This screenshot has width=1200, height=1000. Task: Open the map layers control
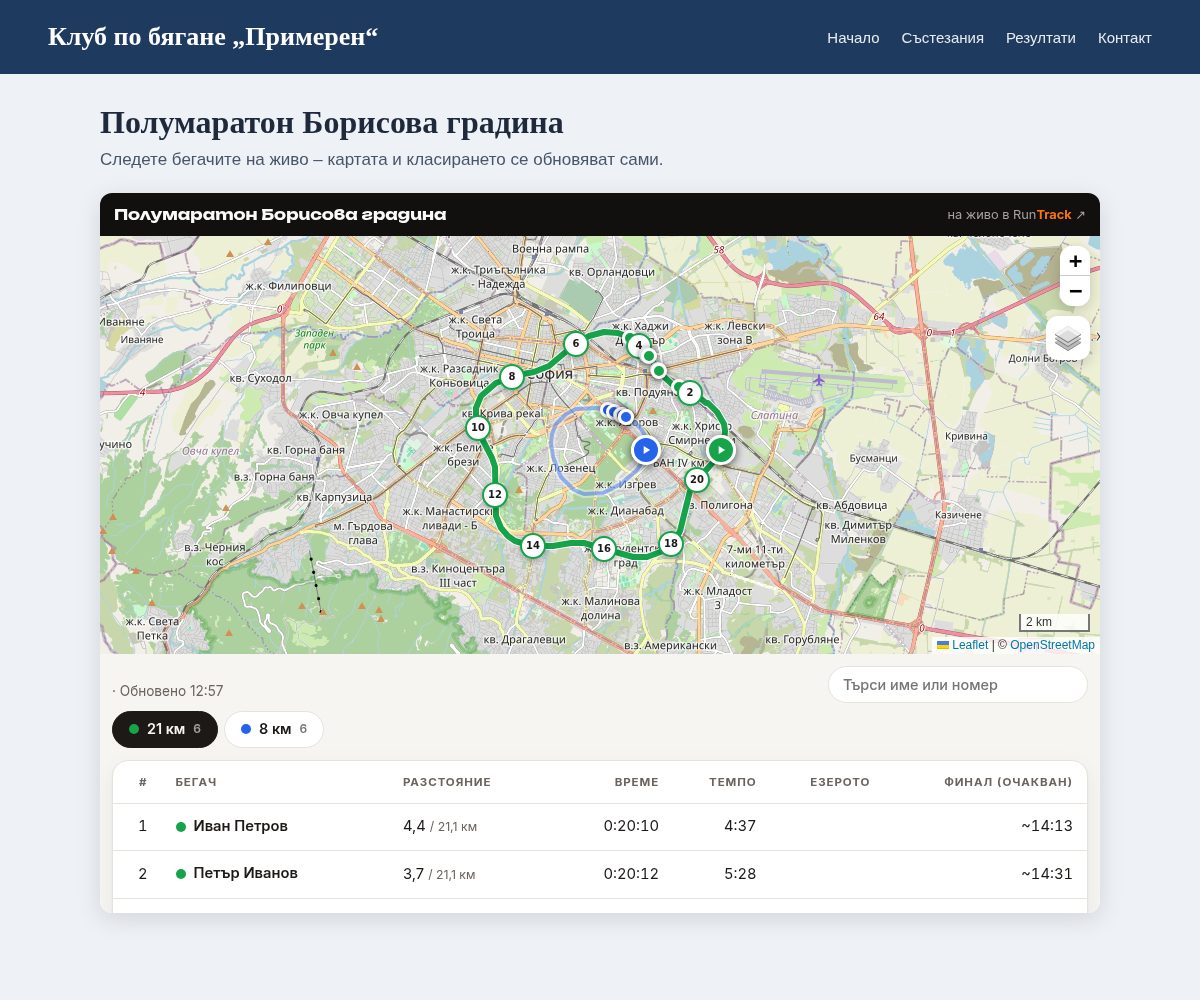click(1068, 338)
